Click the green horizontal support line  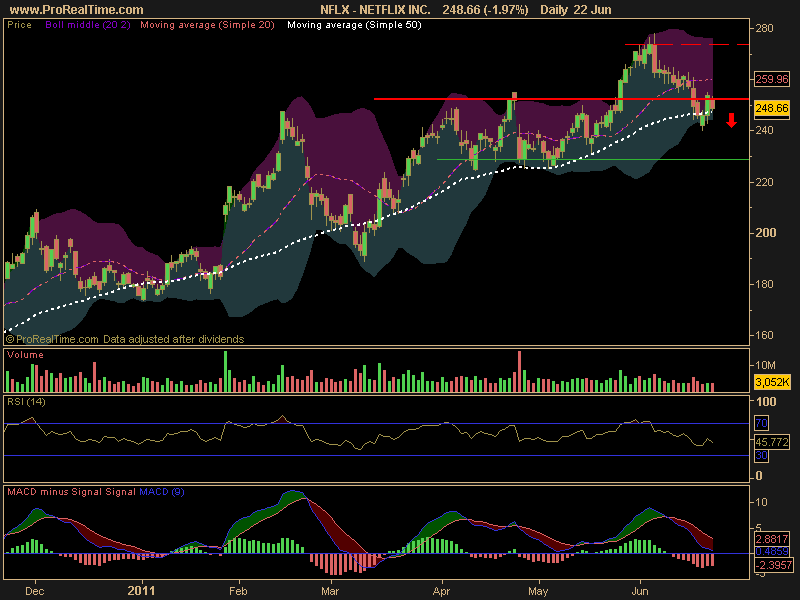[593, 160]
